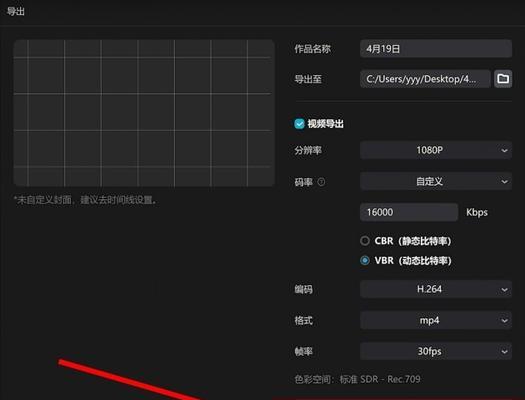Click the 未自定义封面 hint text below cover
This screenshot has width=525, height=400.
(85, 200)
